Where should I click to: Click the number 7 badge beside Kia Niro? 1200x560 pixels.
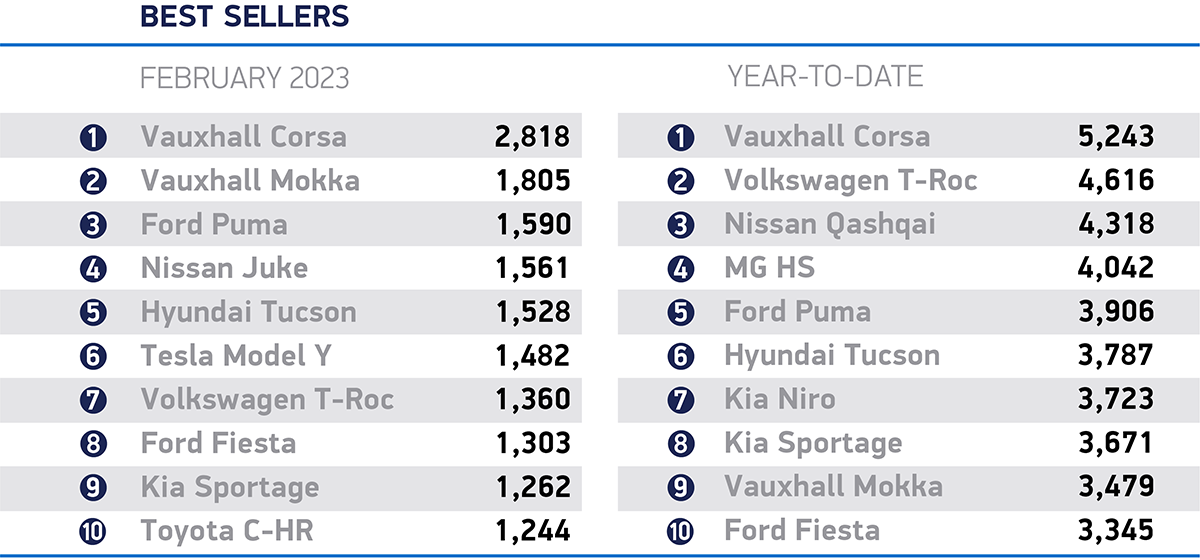[x=681, y=400]
